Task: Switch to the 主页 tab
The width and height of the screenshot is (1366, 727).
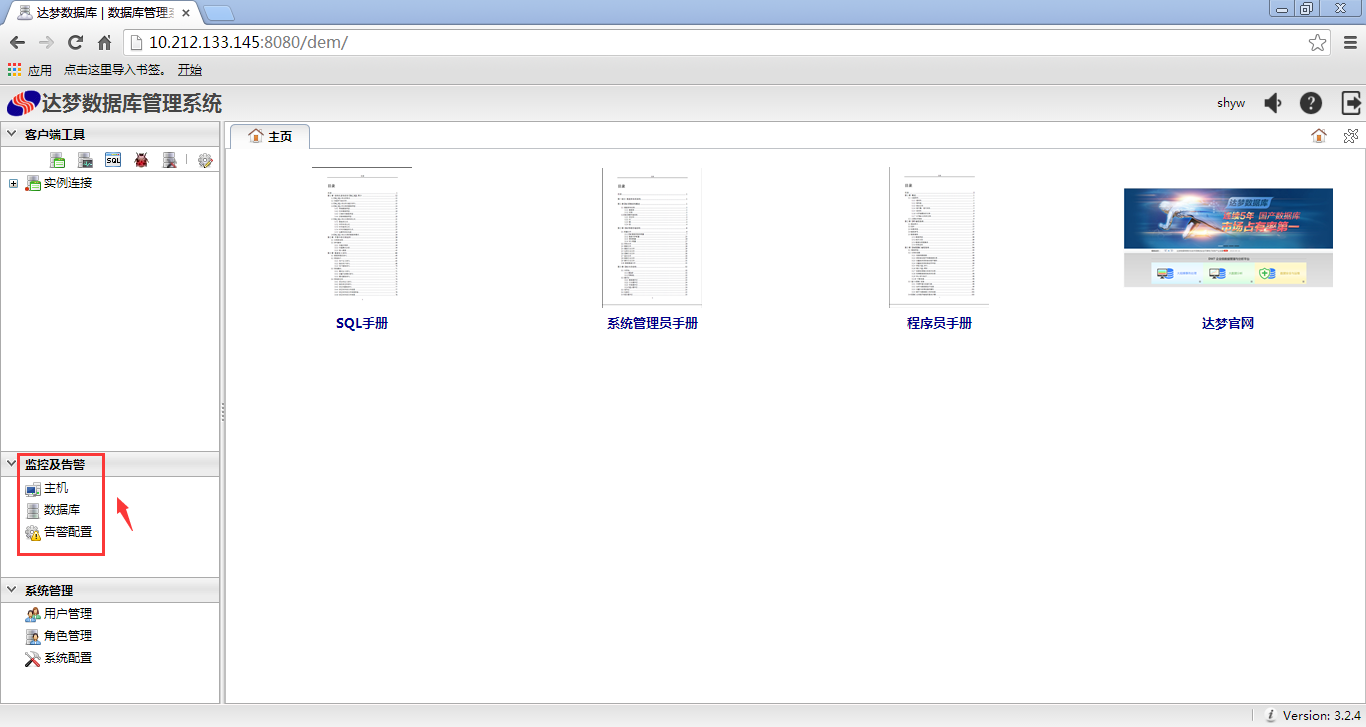Action: [270, 136]
